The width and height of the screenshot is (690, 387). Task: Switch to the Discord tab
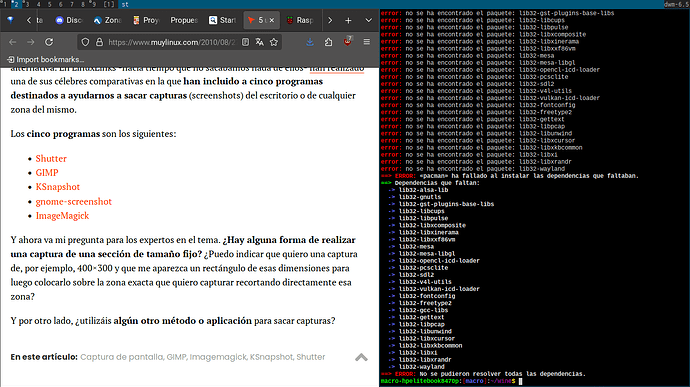69,20
